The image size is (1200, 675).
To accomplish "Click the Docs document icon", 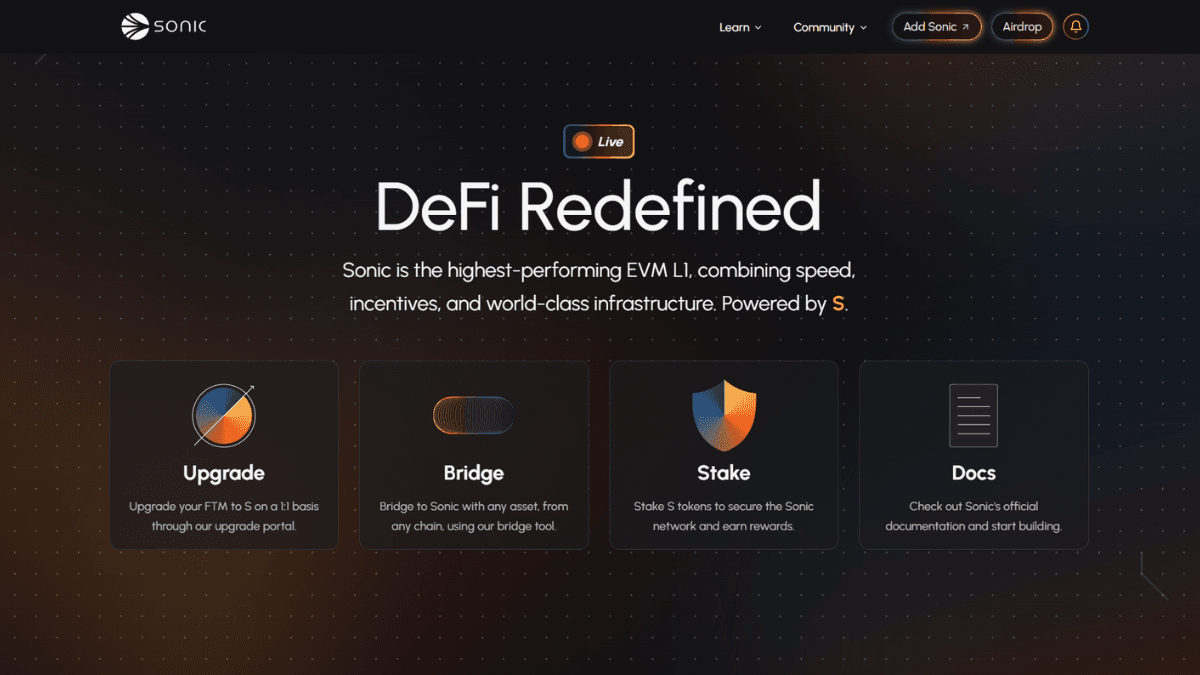I will click(974, 415).
